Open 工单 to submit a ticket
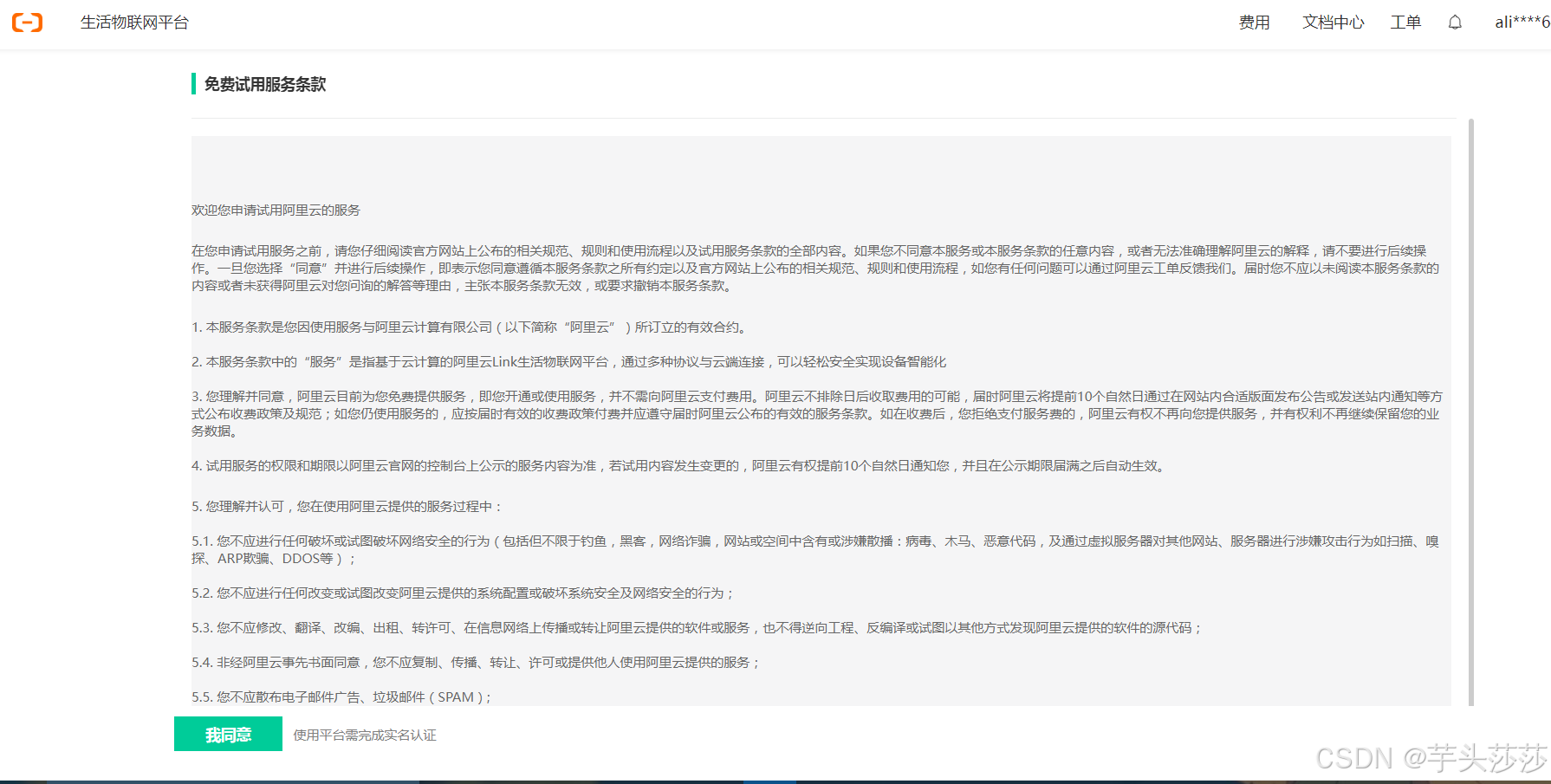The image size is (1551, 784). [1405, 23]
